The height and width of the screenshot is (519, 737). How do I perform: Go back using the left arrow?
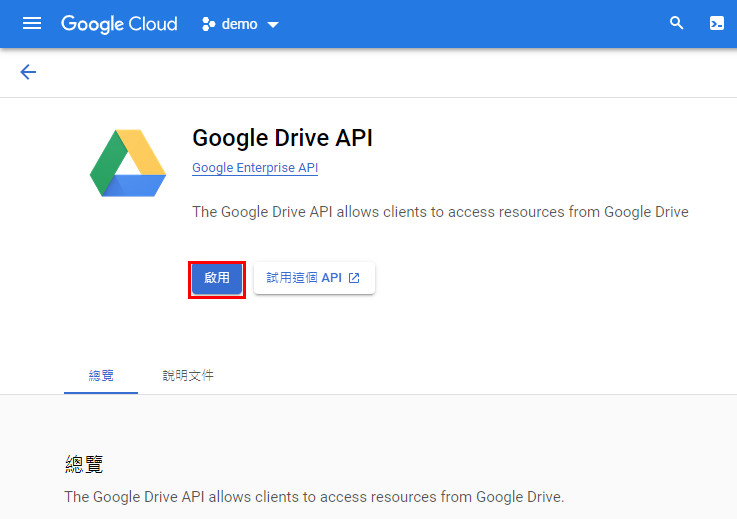[x=28, y=72]
